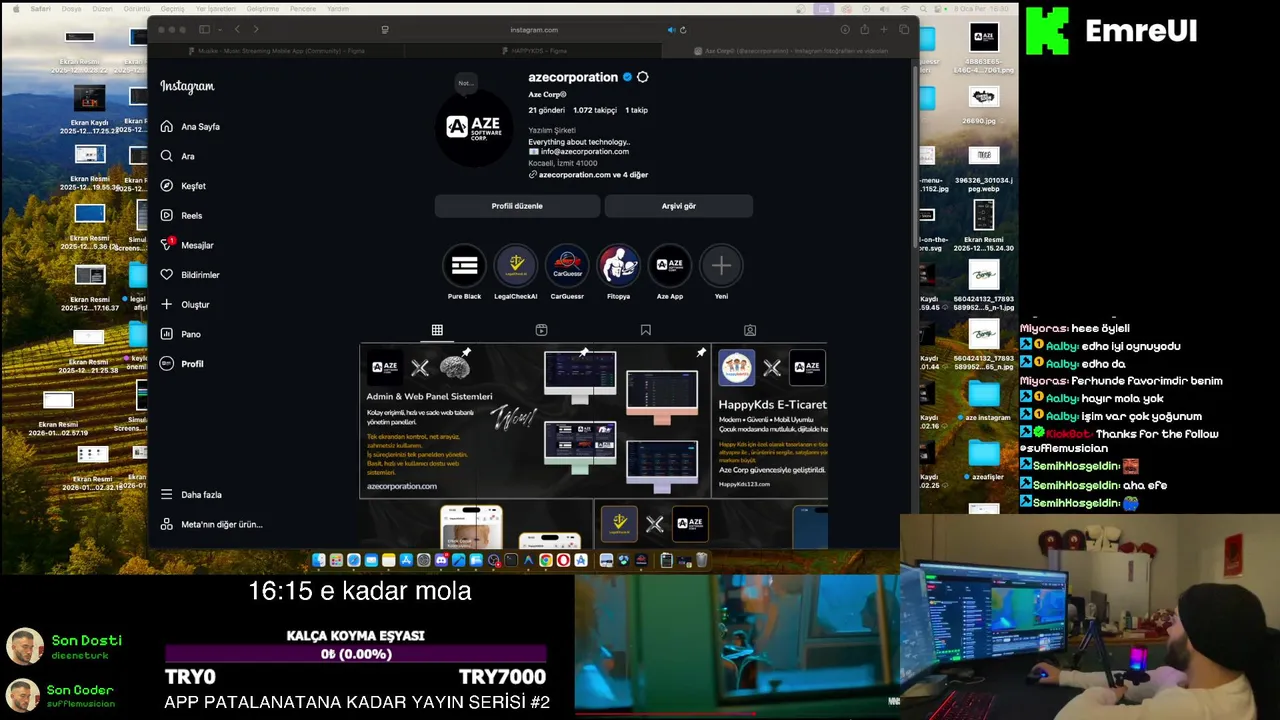
Task: Open the Fitopya story highlight
Action: pos(618,265)
